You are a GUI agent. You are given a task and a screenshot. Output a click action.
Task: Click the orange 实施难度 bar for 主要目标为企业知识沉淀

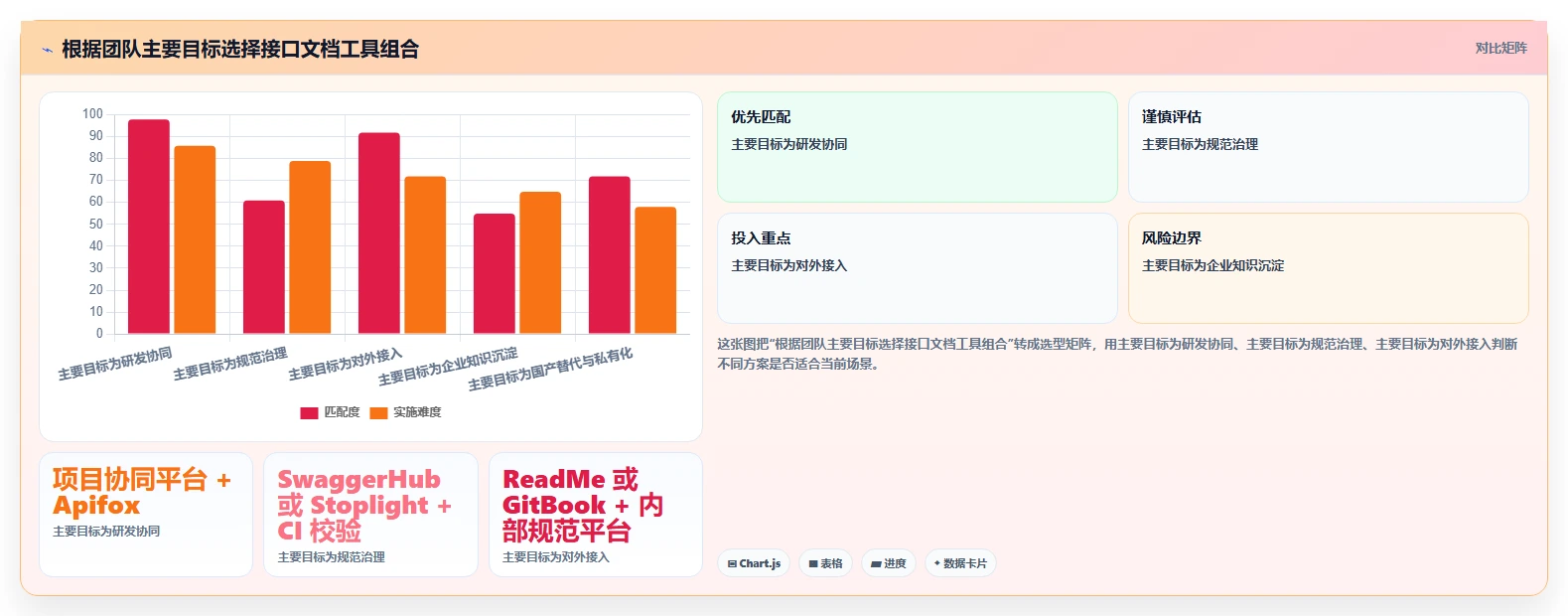click(x=540, y=262)
